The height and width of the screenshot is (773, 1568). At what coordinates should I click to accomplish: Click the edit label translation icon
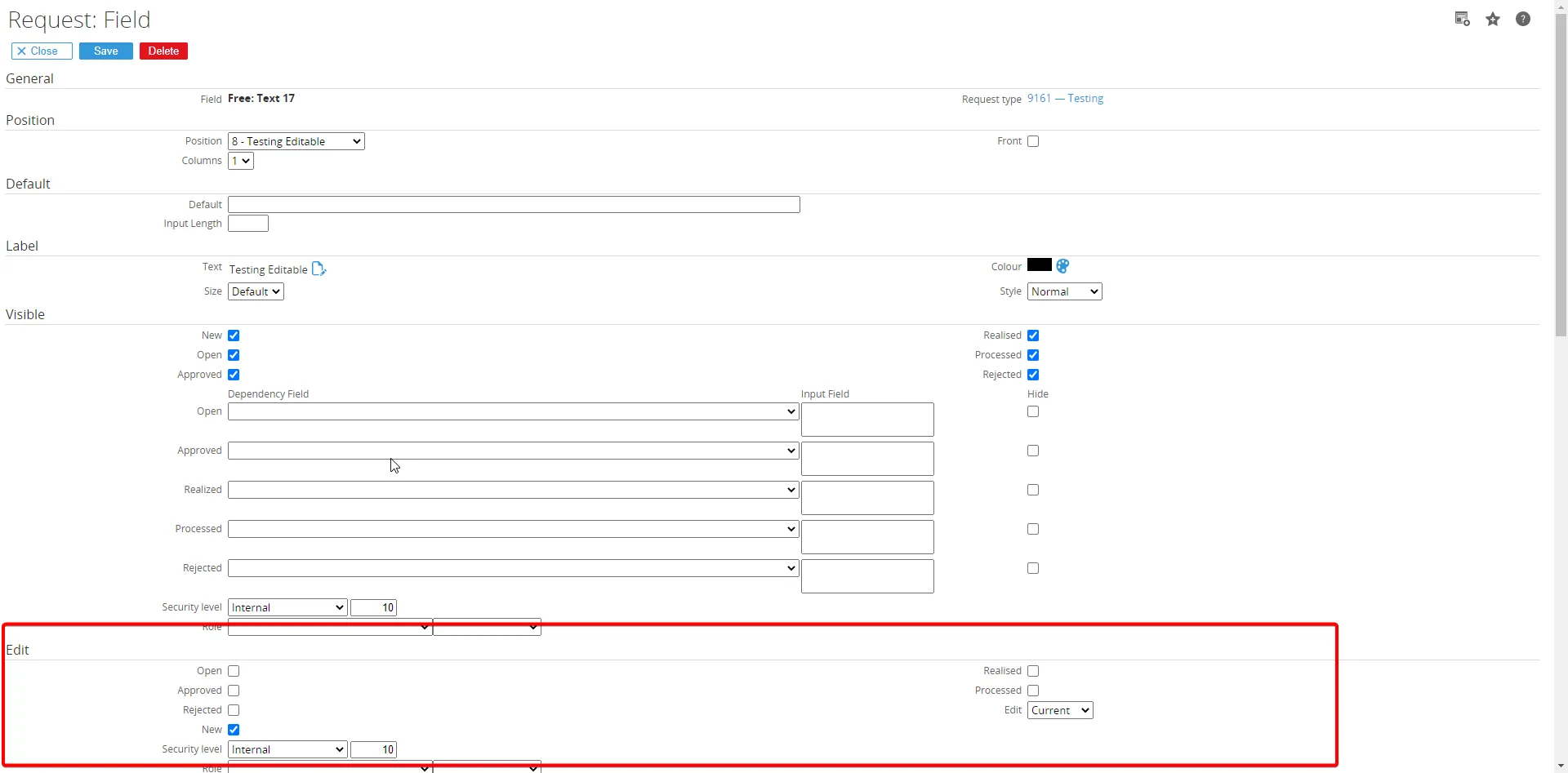click(x=318, y=269)
